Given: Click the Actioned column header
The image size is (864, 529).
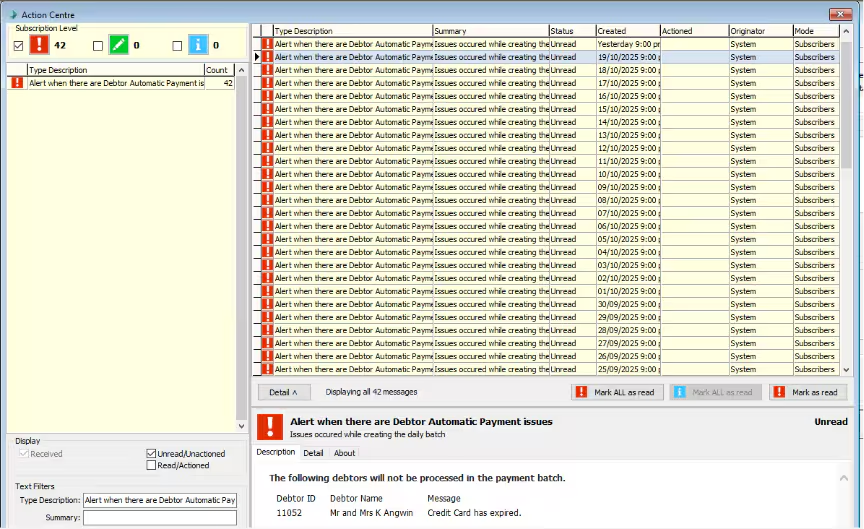Looking at the screenshot, I should click(695, 31).
